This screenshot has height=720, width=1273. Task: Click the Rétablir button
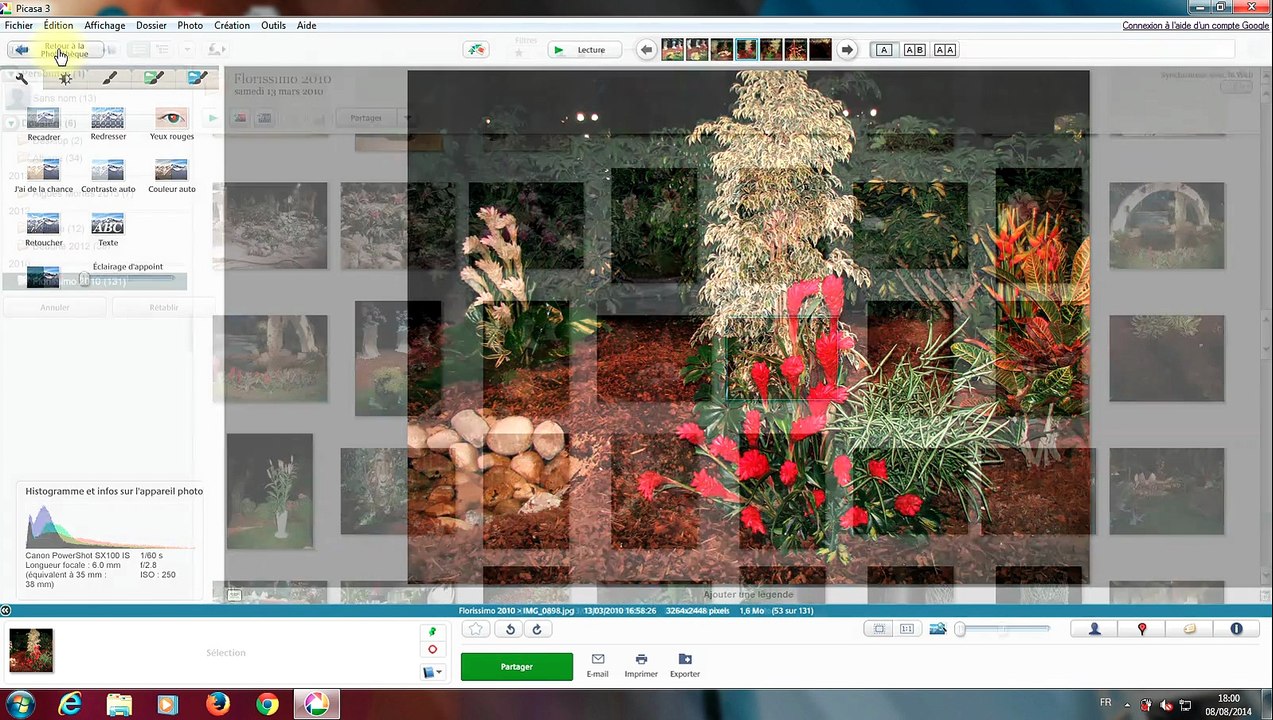164,307
